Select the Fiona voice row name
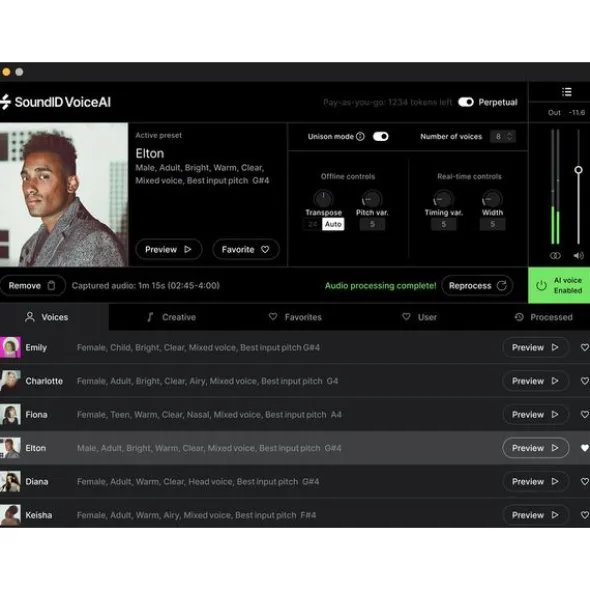Screen dimensions: 590x591 pos(36,415)
